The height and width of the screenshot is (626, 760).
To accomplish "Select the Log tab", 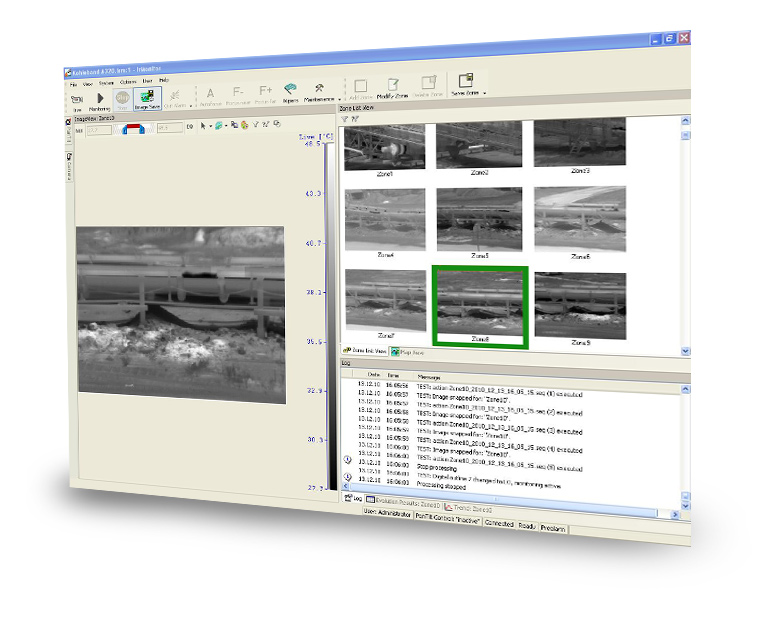I will 353,498.
